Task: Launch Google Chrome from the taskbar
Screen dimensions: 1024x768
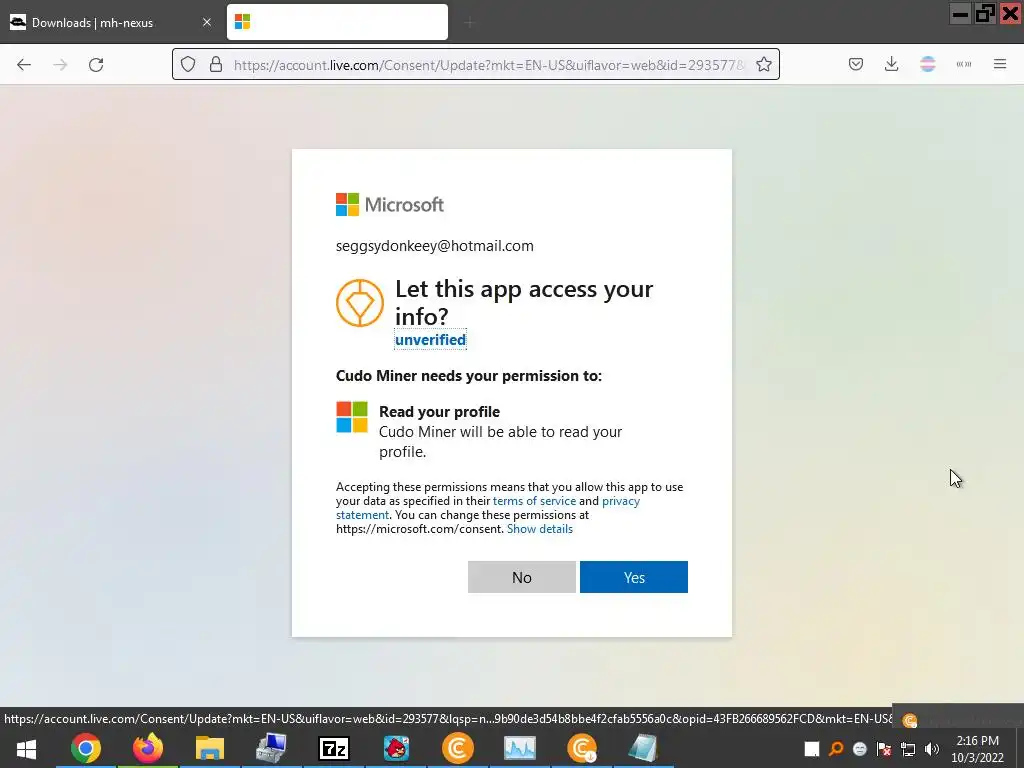Action: tap(86, 748)
